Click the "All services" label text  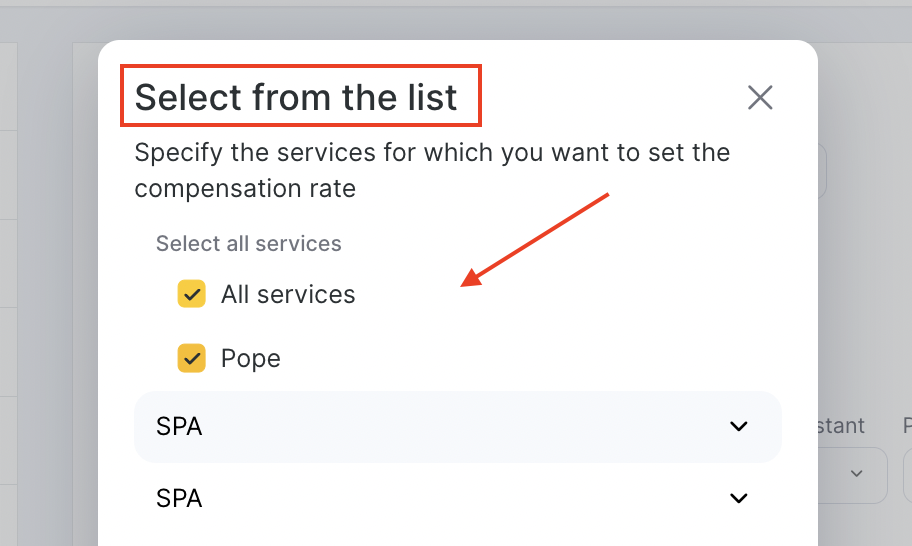click(x=288, y=294)
